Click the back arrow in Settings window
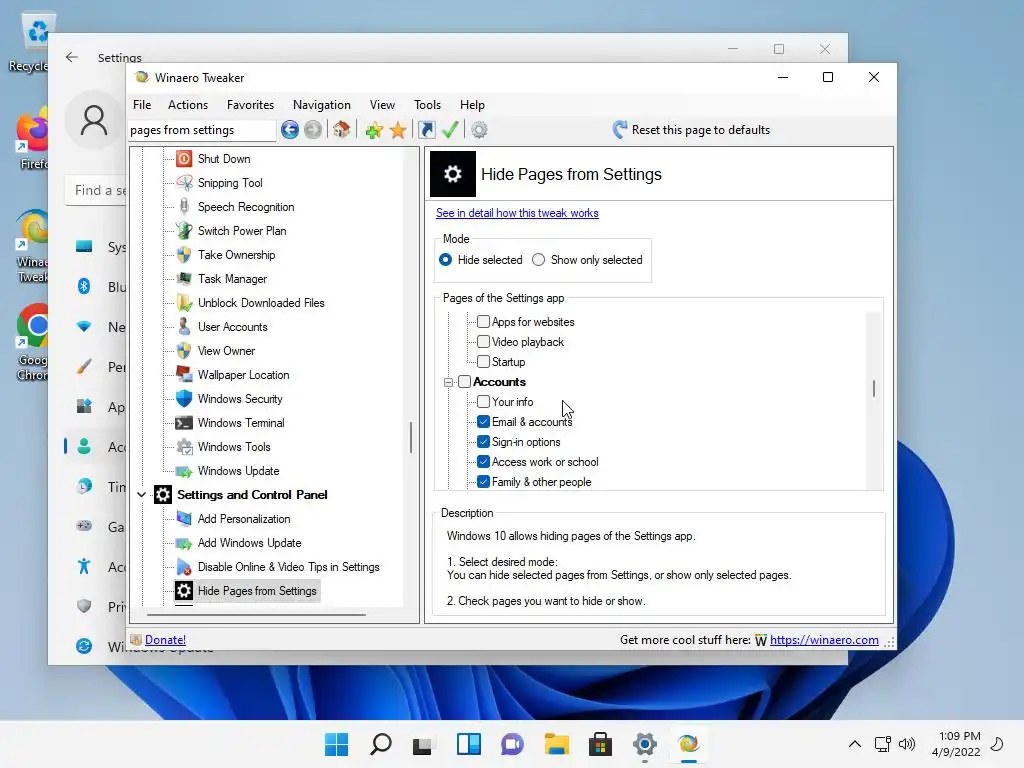1024x768 pixels. click(x=72, y=57)
